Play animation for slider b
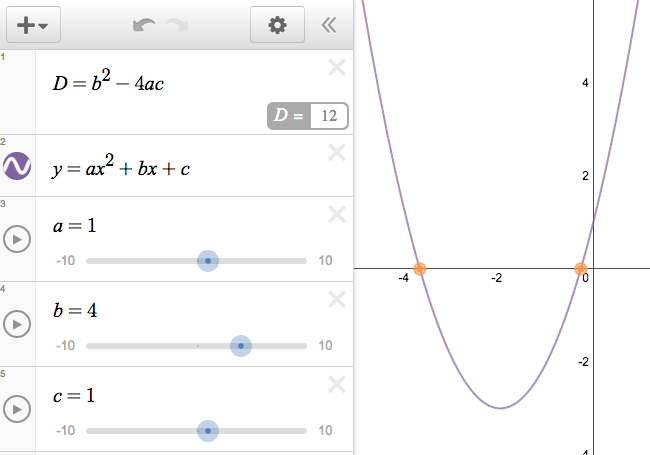Screen dimensions: 650x455 [x=17, y=324]
